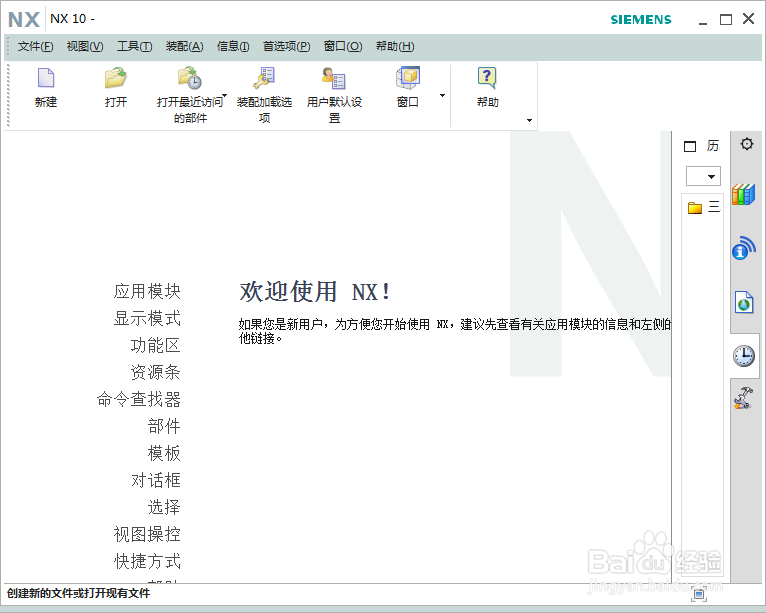The width and height of the screenshot is (766, 613).
Task: Minimize the NX 10 window
Action: 703,21
